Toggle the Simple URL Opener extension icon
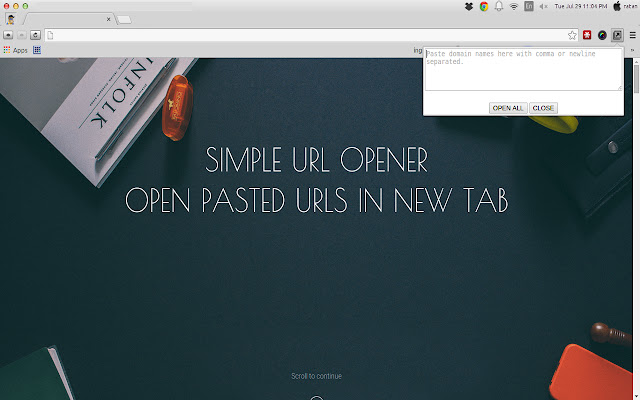Screen dimensions: 640x400 [x=617, y=35]
